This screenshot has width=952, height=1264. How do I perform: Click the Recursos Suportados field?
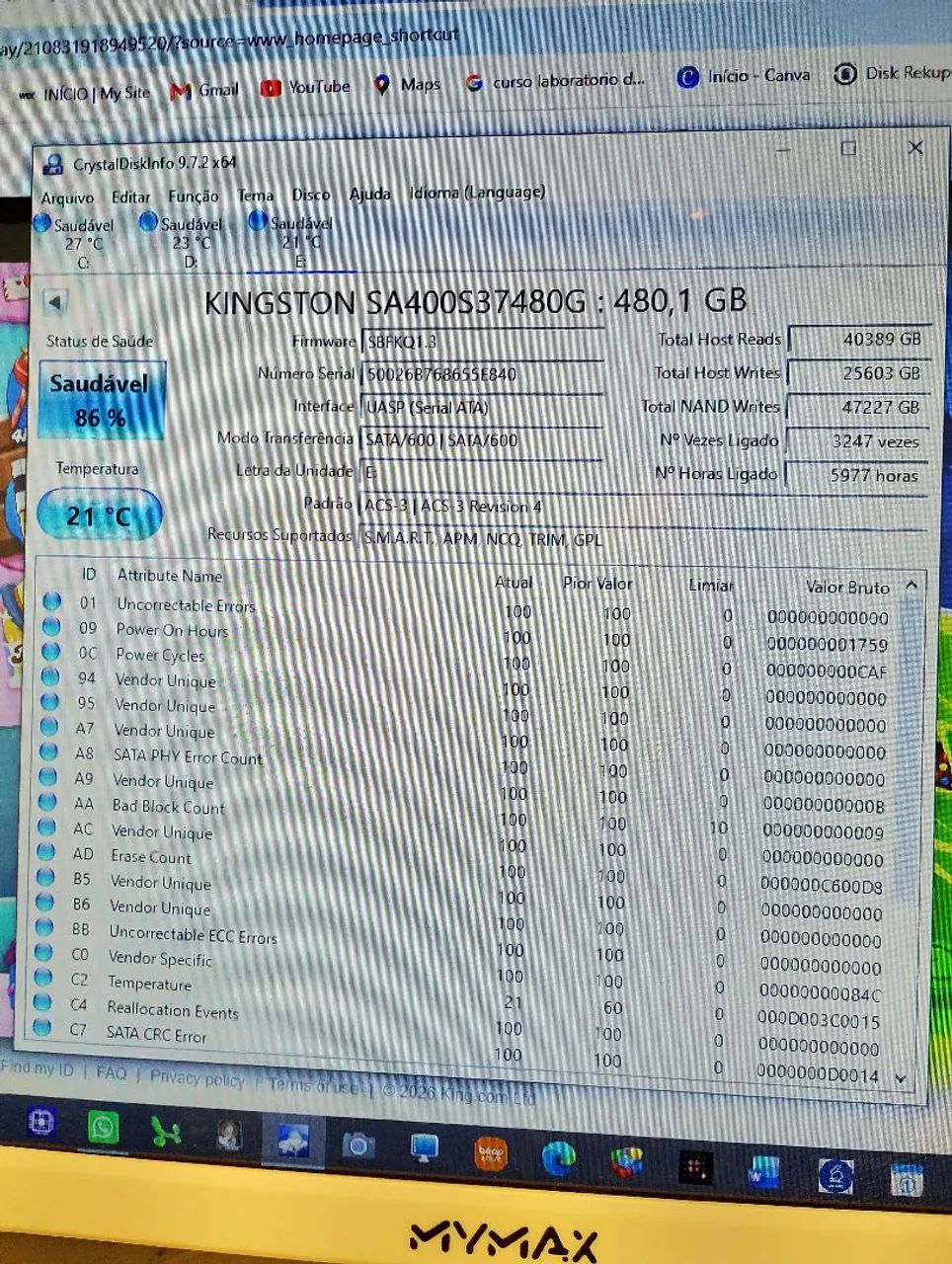click(x=643, y=539)
